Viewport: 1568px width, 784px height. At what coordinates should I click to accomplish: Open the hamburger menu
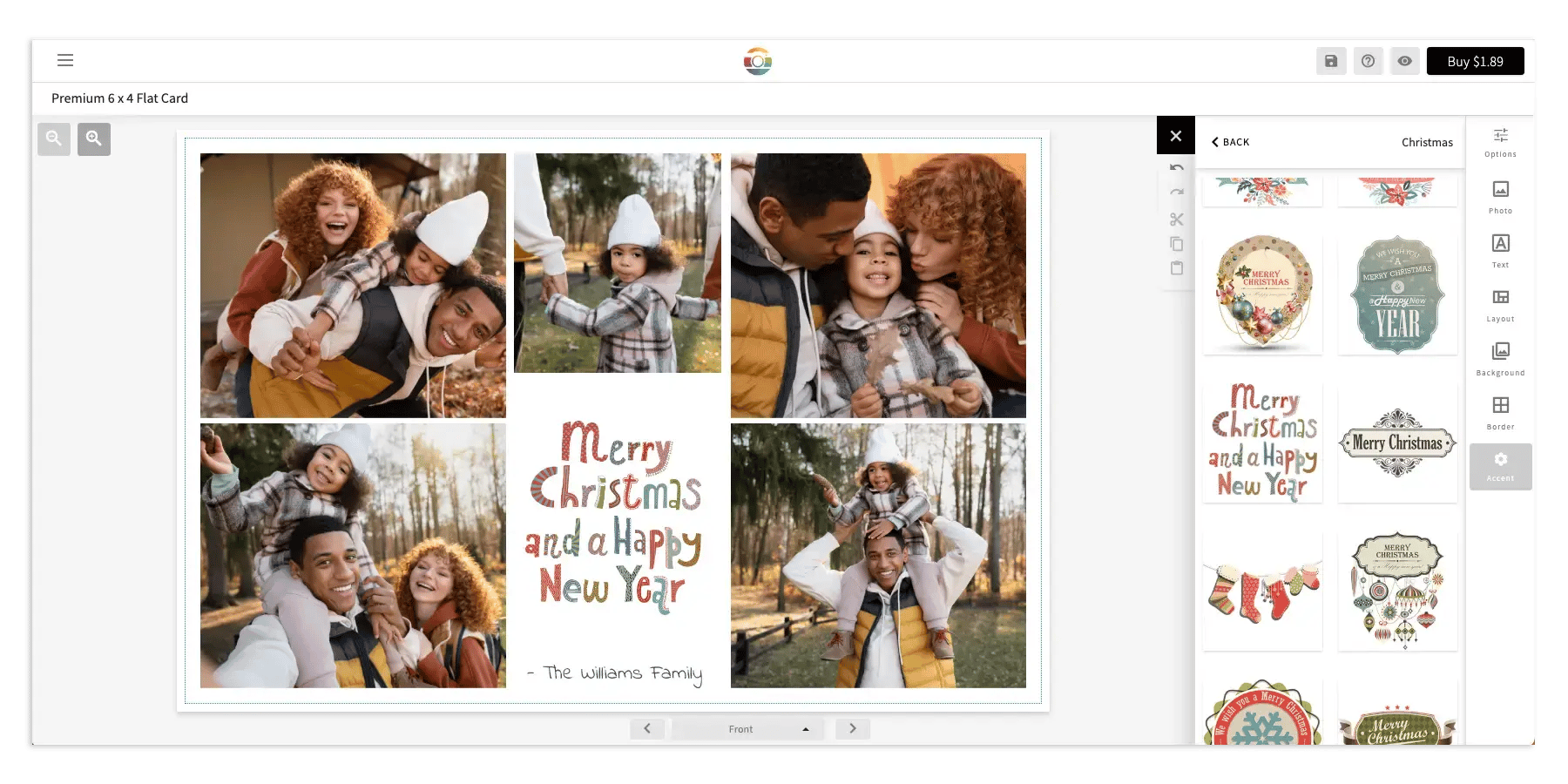click(x=65, y=60)
